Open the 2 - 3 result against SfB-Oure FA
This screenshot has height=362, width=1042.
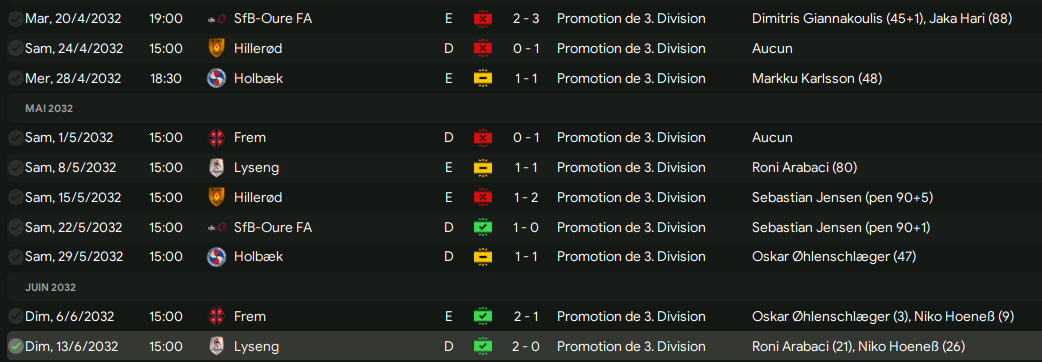point(527,19)
